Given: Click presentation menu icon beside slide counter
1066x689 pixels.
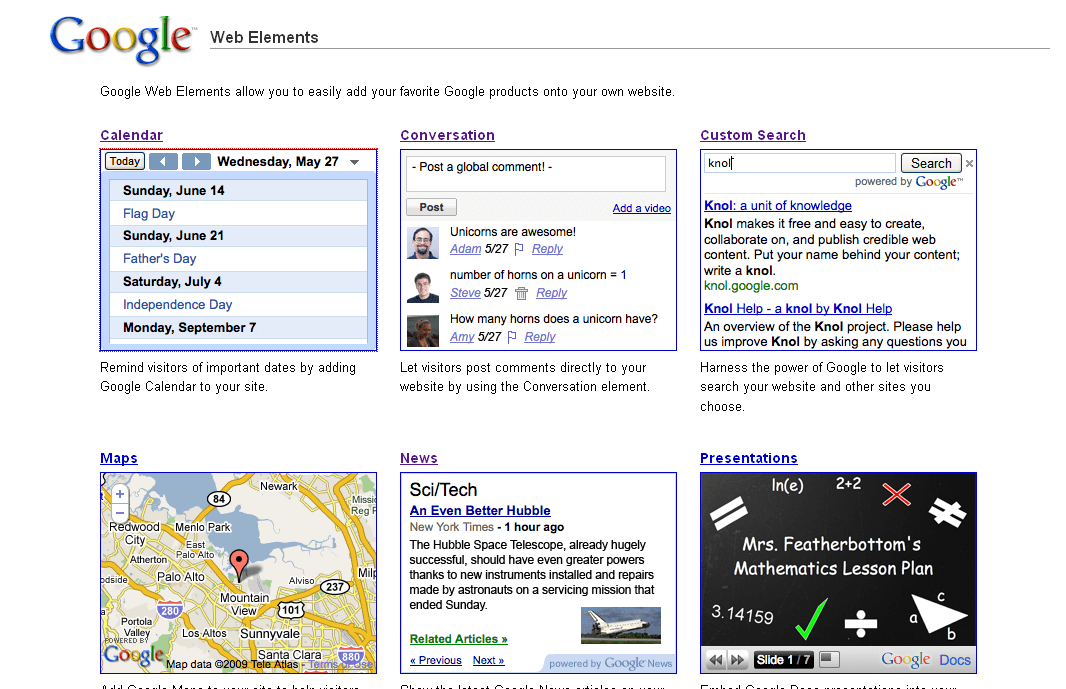Looking at the screenshot, I should pyautogui.click(x=829, y=658).
